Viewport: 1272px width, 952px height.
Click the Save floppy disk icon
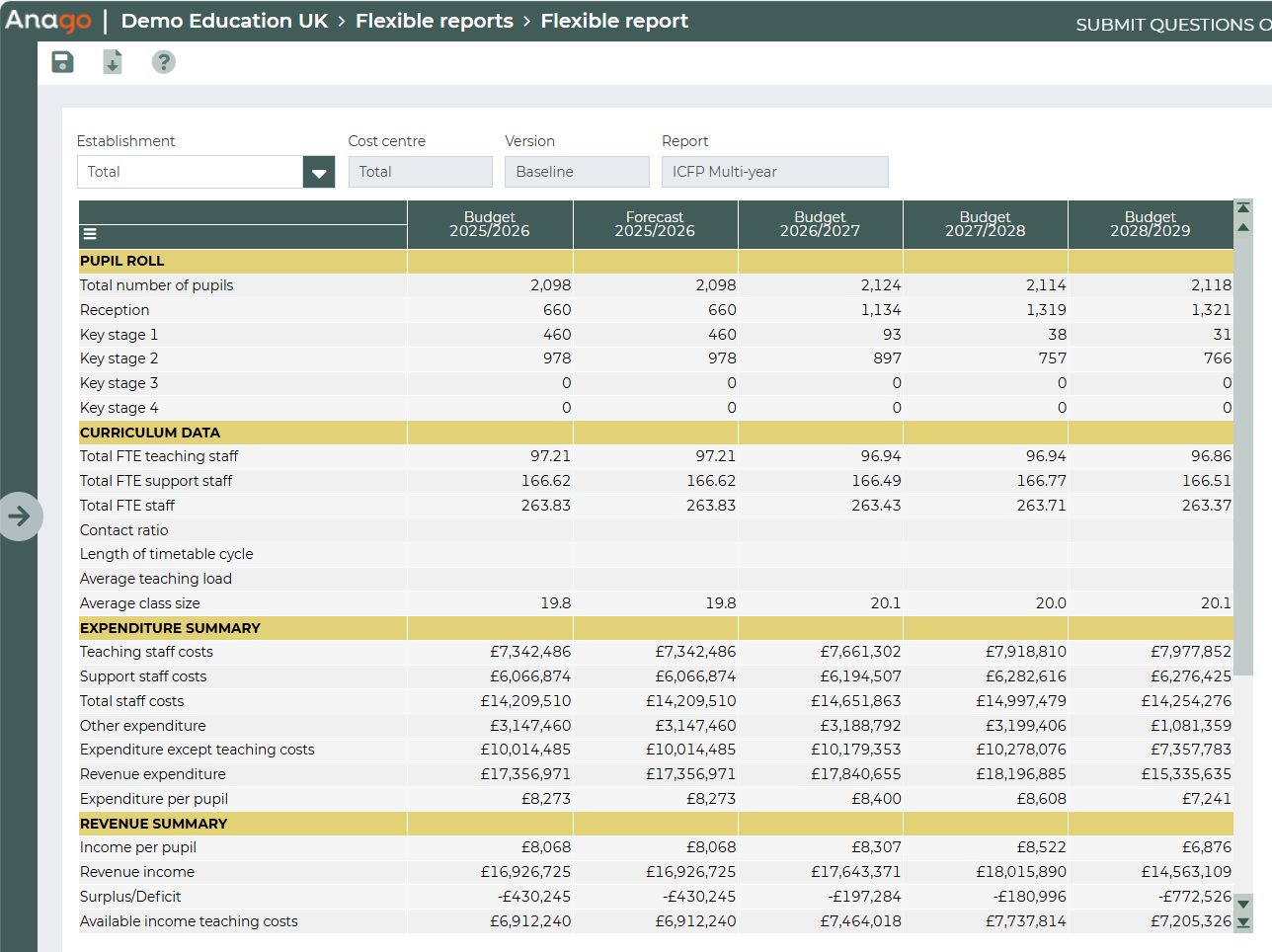click(62, 62)
